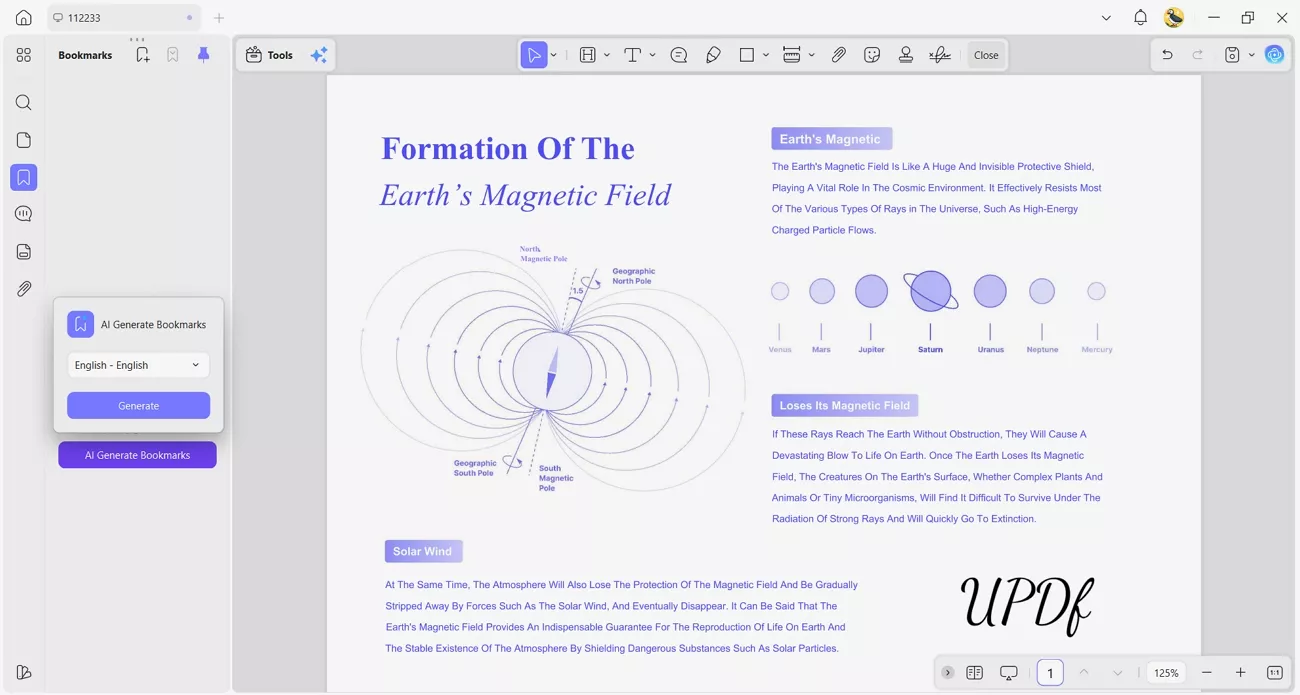Expand the Shape tool dropdown arrow

pos(765,54)
